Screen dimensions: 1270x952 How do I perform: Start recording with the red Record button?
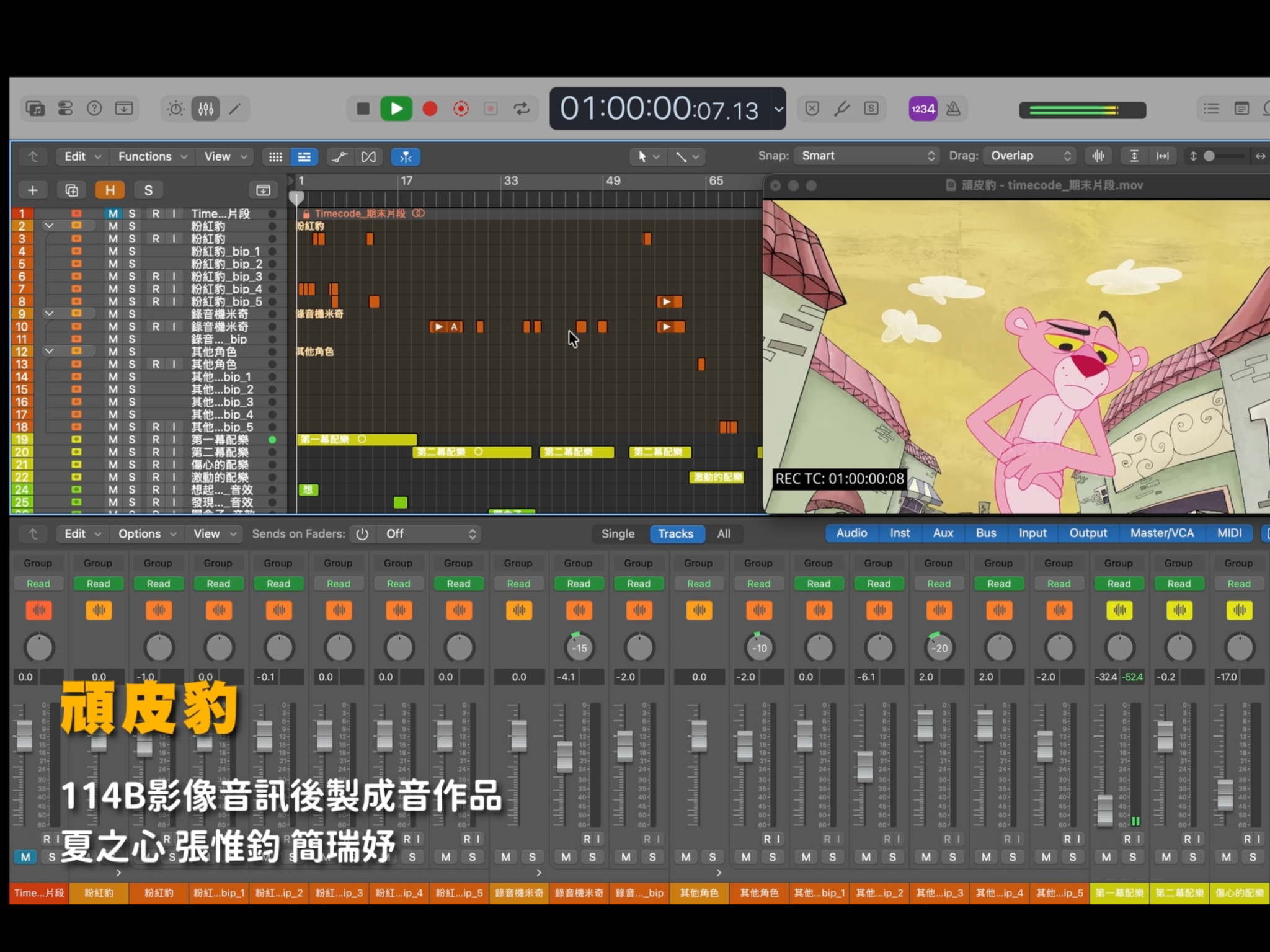point(430,109)
